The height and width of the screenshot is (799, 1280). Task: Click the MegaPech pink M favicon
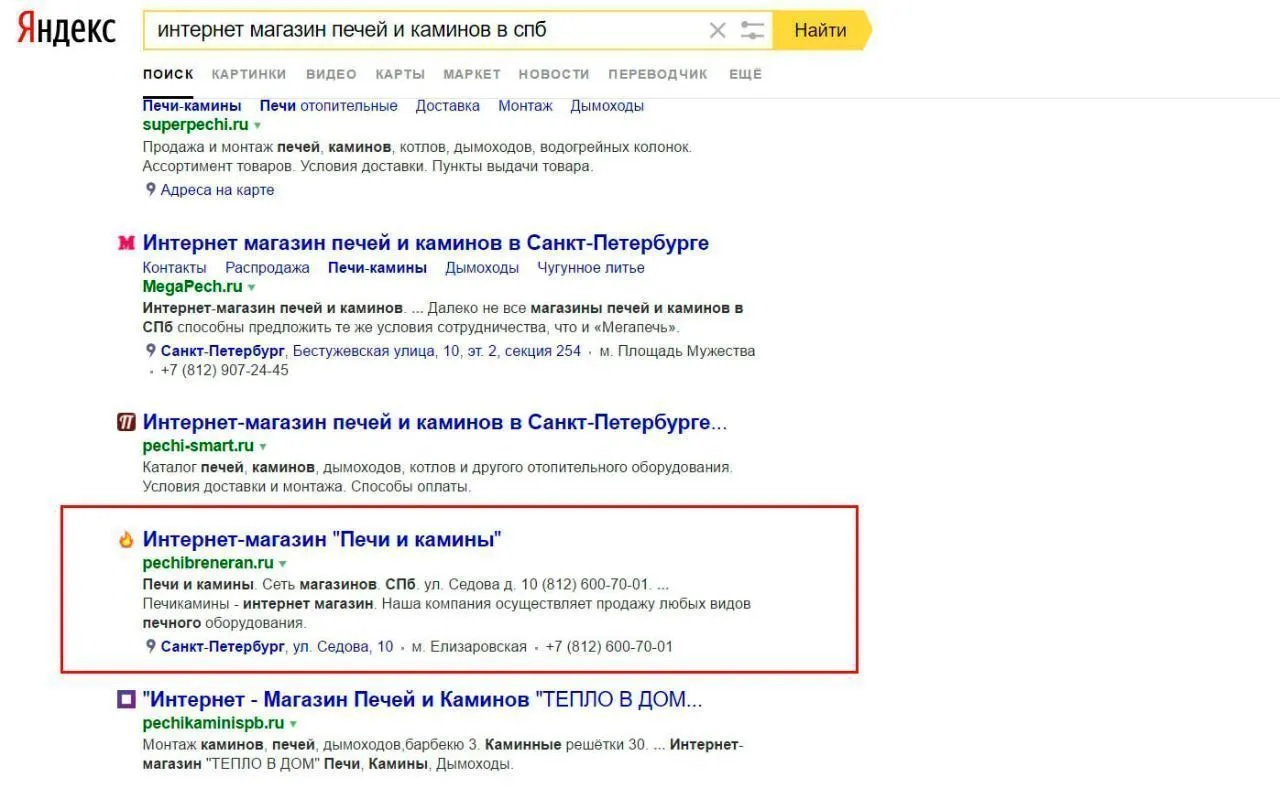(126, 243)
